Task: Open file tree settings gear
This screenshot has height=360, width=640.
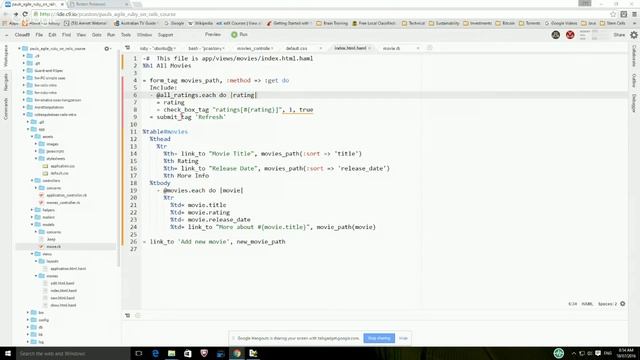Action: 107,49
